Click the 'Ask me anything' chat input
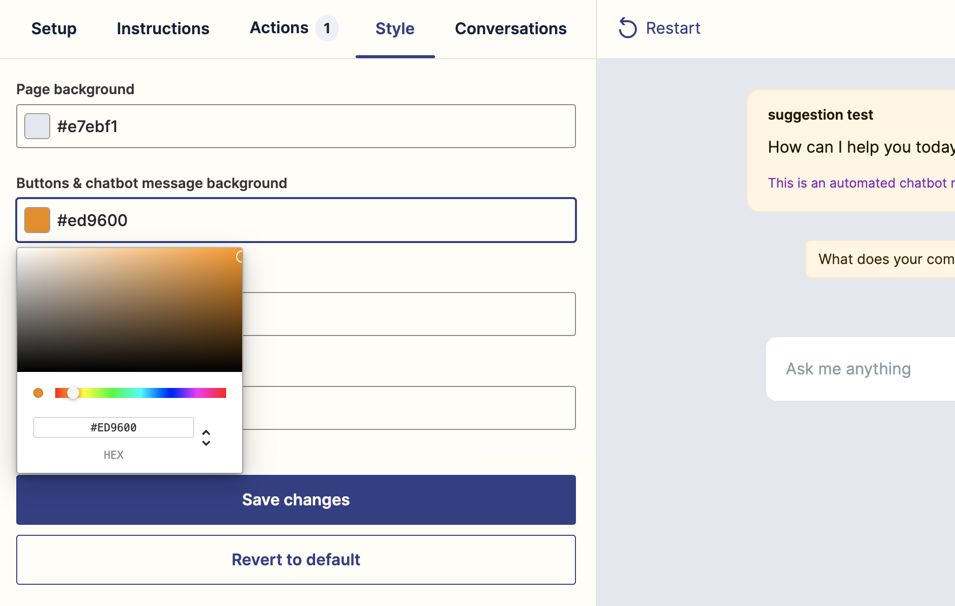Image resolution: width=955 pixels, height=606 pixels. 848,368
